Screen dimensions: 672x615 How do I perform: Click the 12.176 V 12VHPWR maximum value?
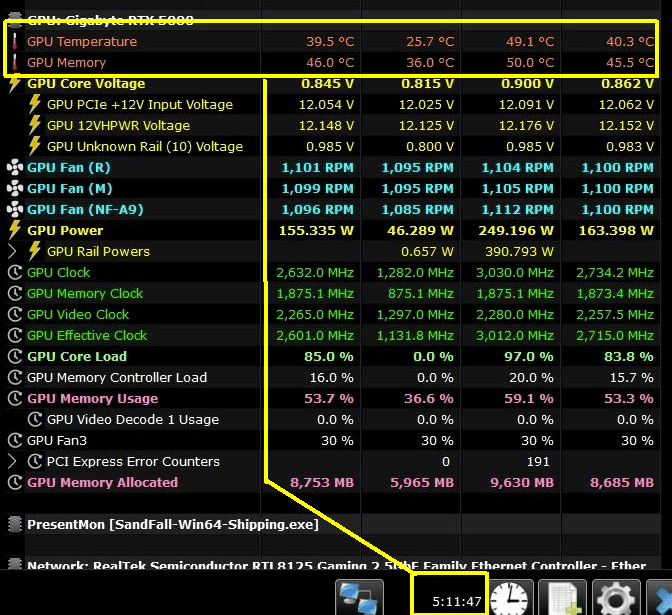pyautogui.click(x=526, y=126)
